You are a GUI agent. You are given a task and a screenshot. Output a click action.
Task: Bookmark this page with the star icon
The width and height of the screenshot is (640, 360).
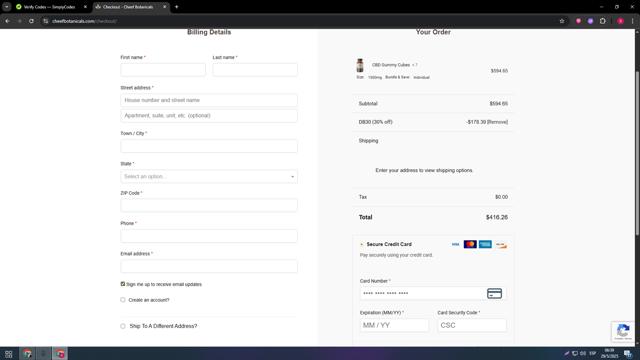point(562,21)
